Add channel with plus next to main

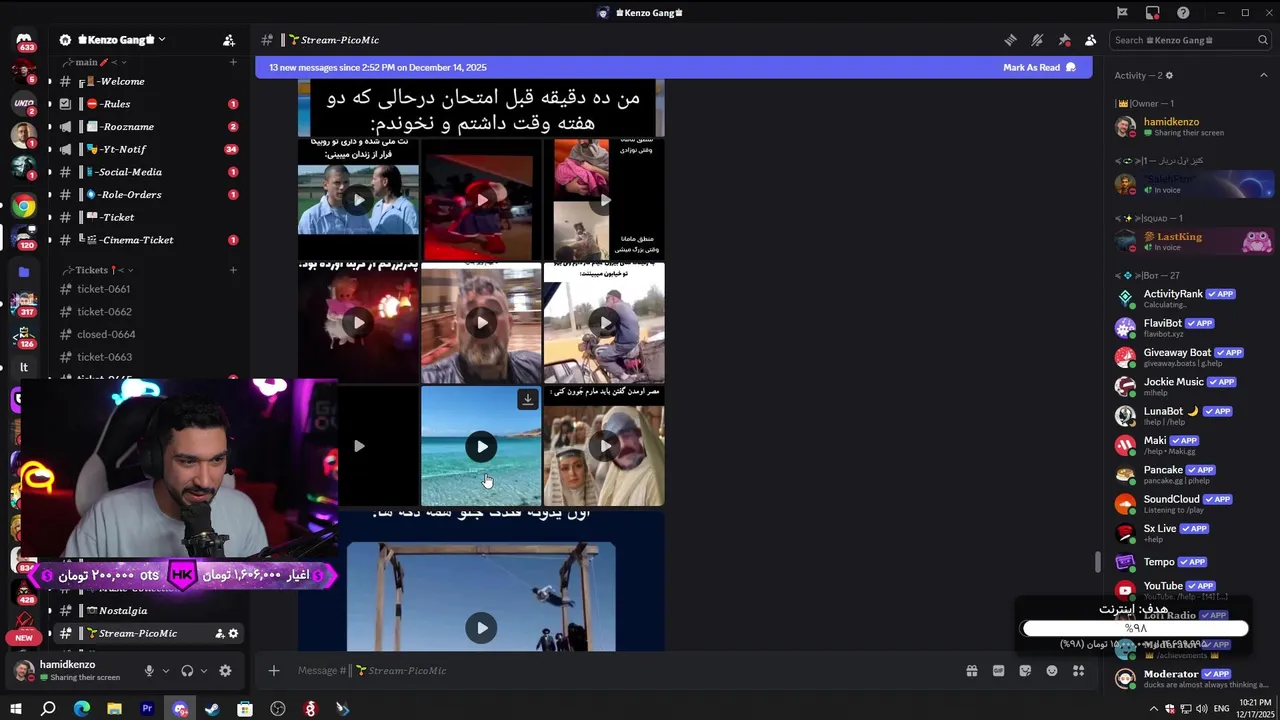point(233,62)
